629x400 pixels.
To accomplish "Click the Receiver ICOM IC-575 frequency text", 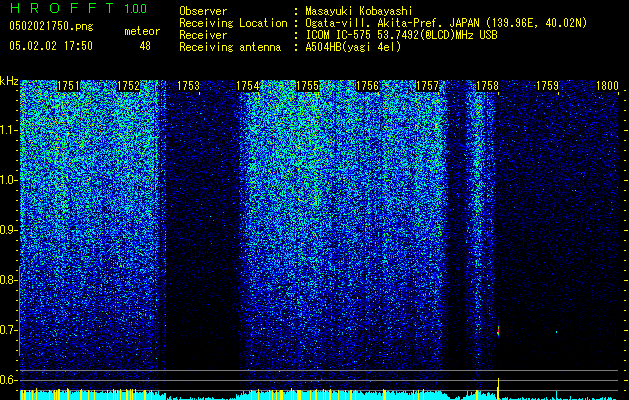I will 401,35.
